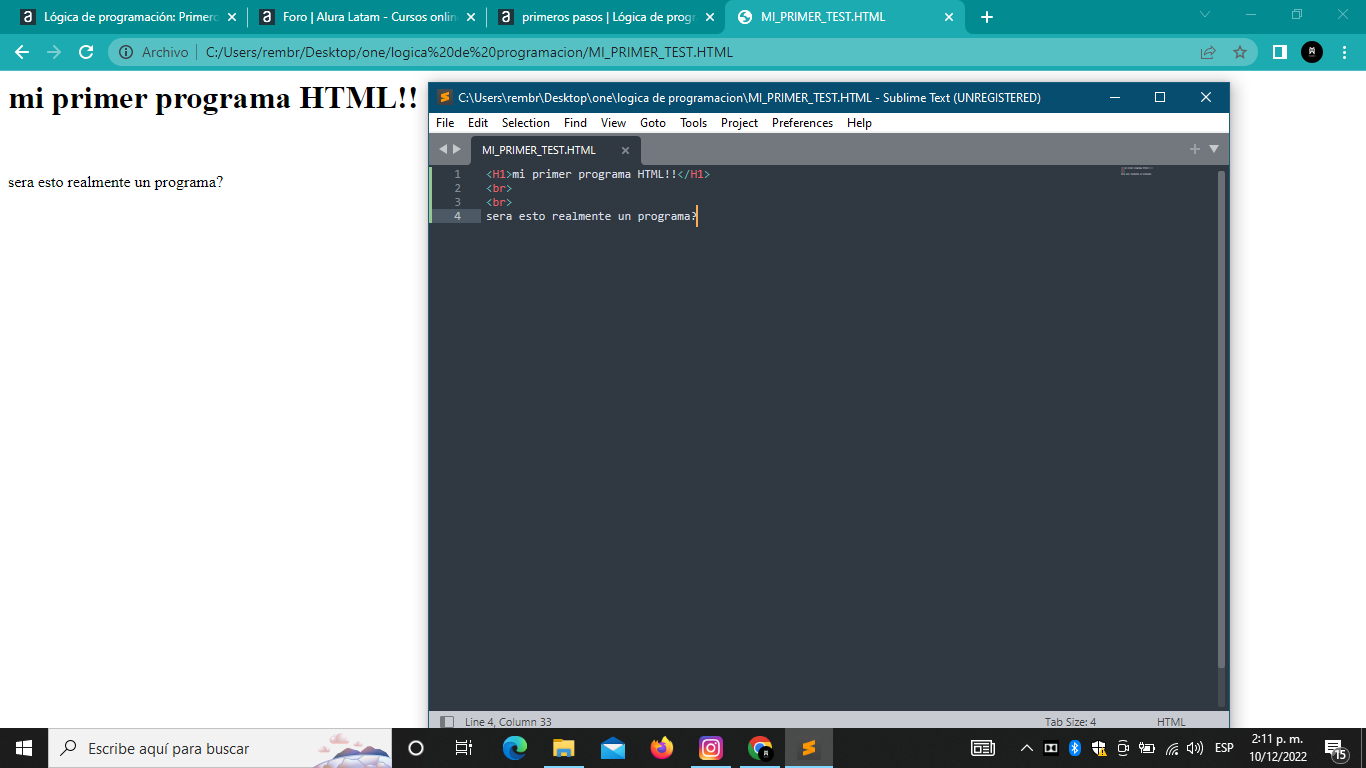Viewport: 1366px width, 768px height.
Task: Click Line 4, Column 33 status text
Action: 508,722
